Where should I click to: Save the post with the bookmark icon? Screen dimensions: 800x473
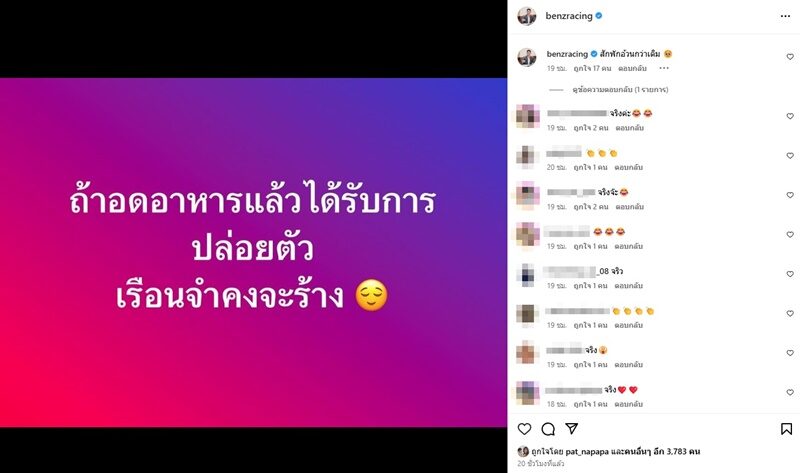coord(786,429)
